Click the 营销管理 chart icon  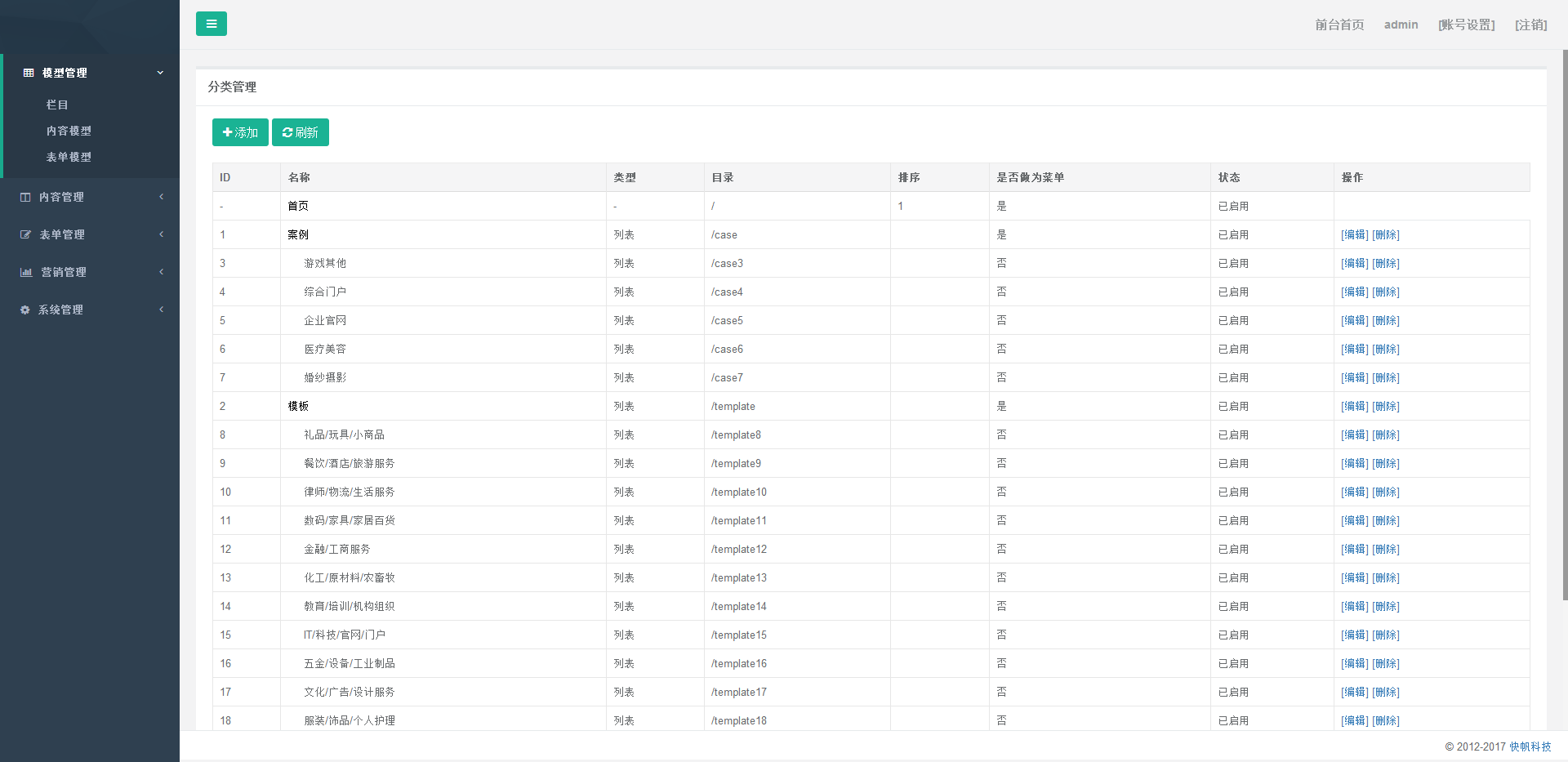(26, 272)
